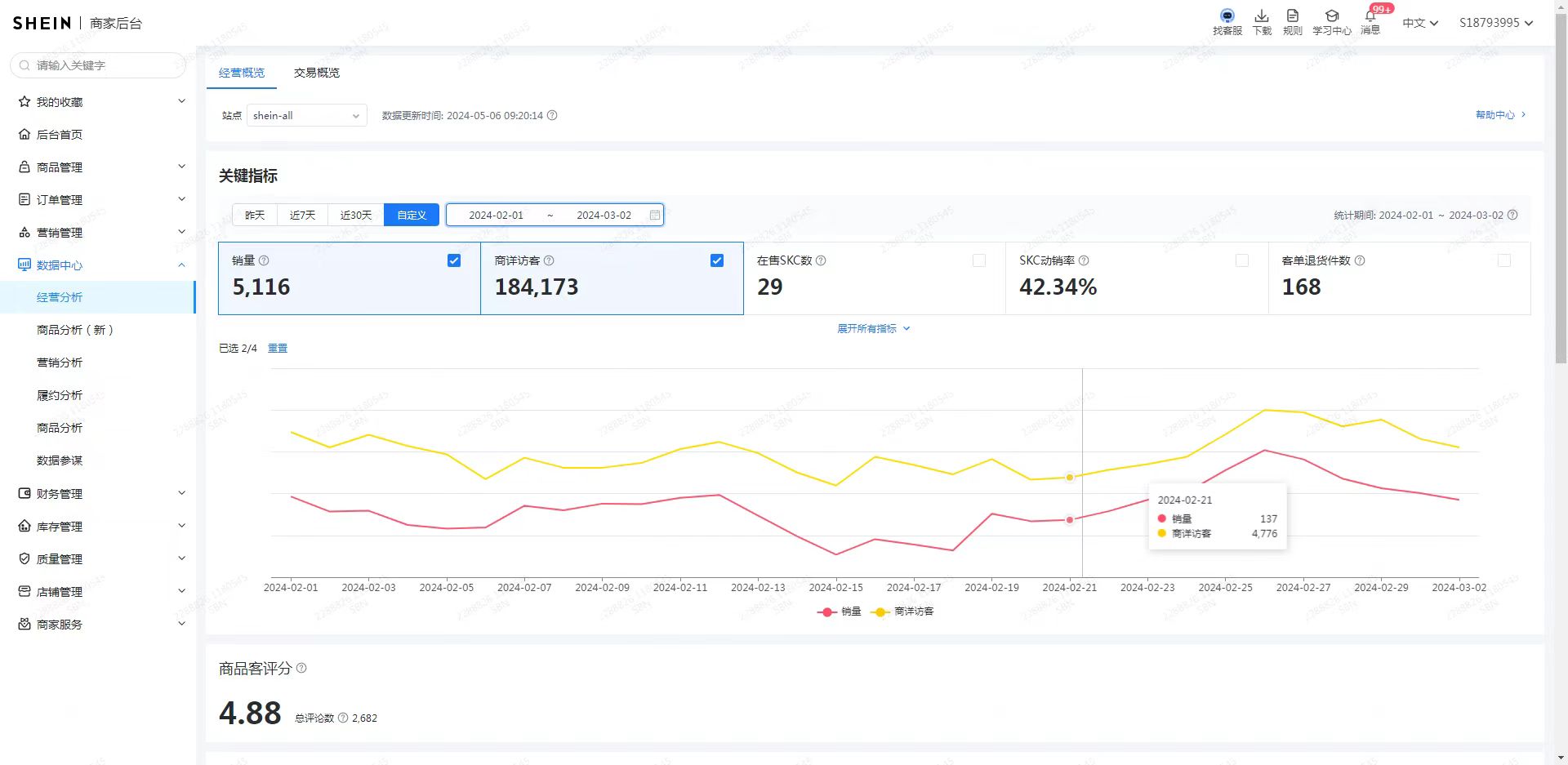
Task: Click help icon next to 商品客评分
Action: [x=301, y=668]
